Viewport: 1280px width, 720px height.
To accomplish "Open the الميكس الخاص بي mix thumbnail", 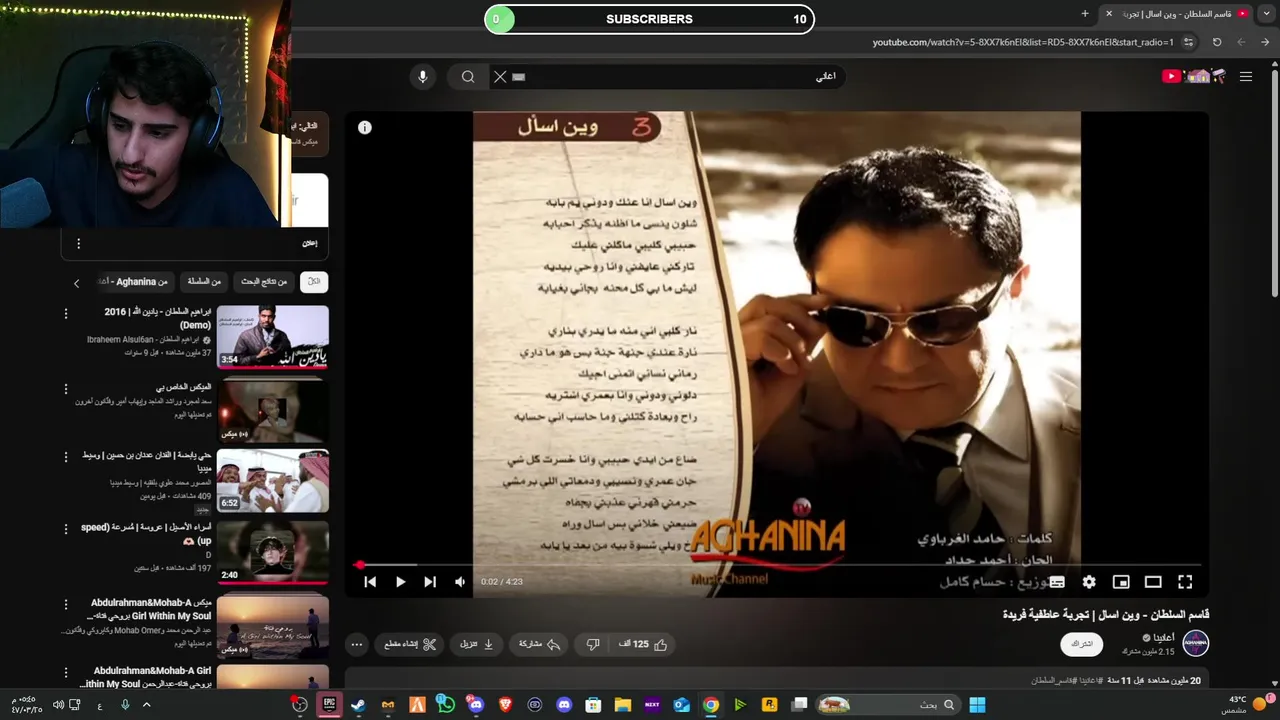I will point(272,411).
